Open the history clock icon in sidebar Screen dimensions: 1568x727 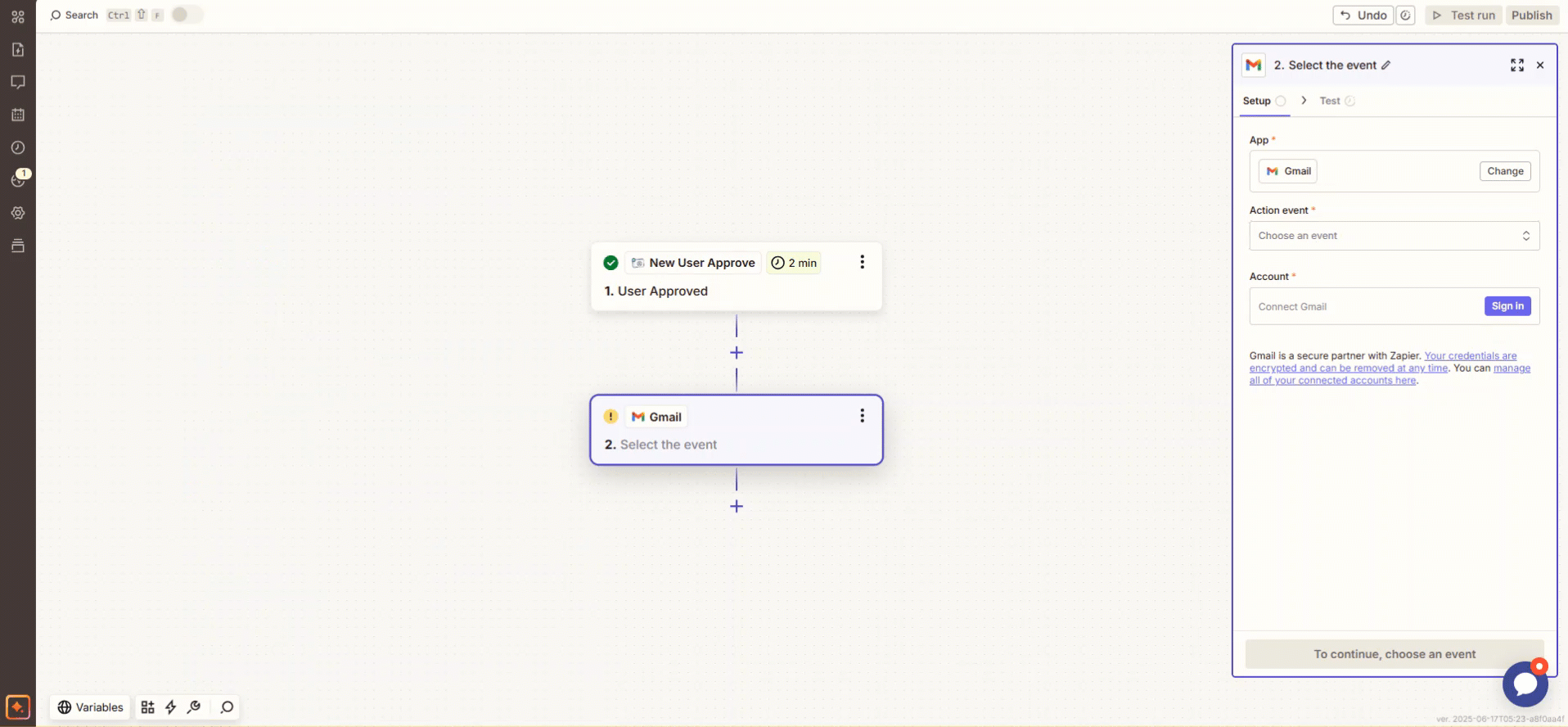point(18,148)
